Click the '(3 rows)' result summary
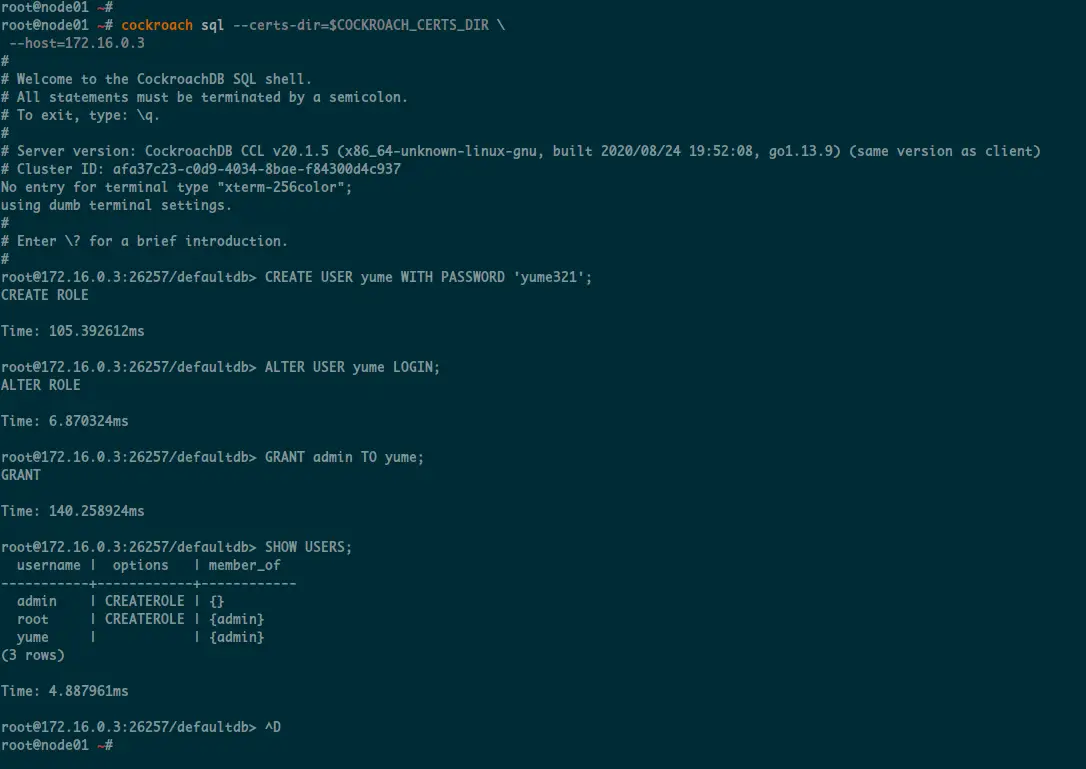 [x=33, y=655]
